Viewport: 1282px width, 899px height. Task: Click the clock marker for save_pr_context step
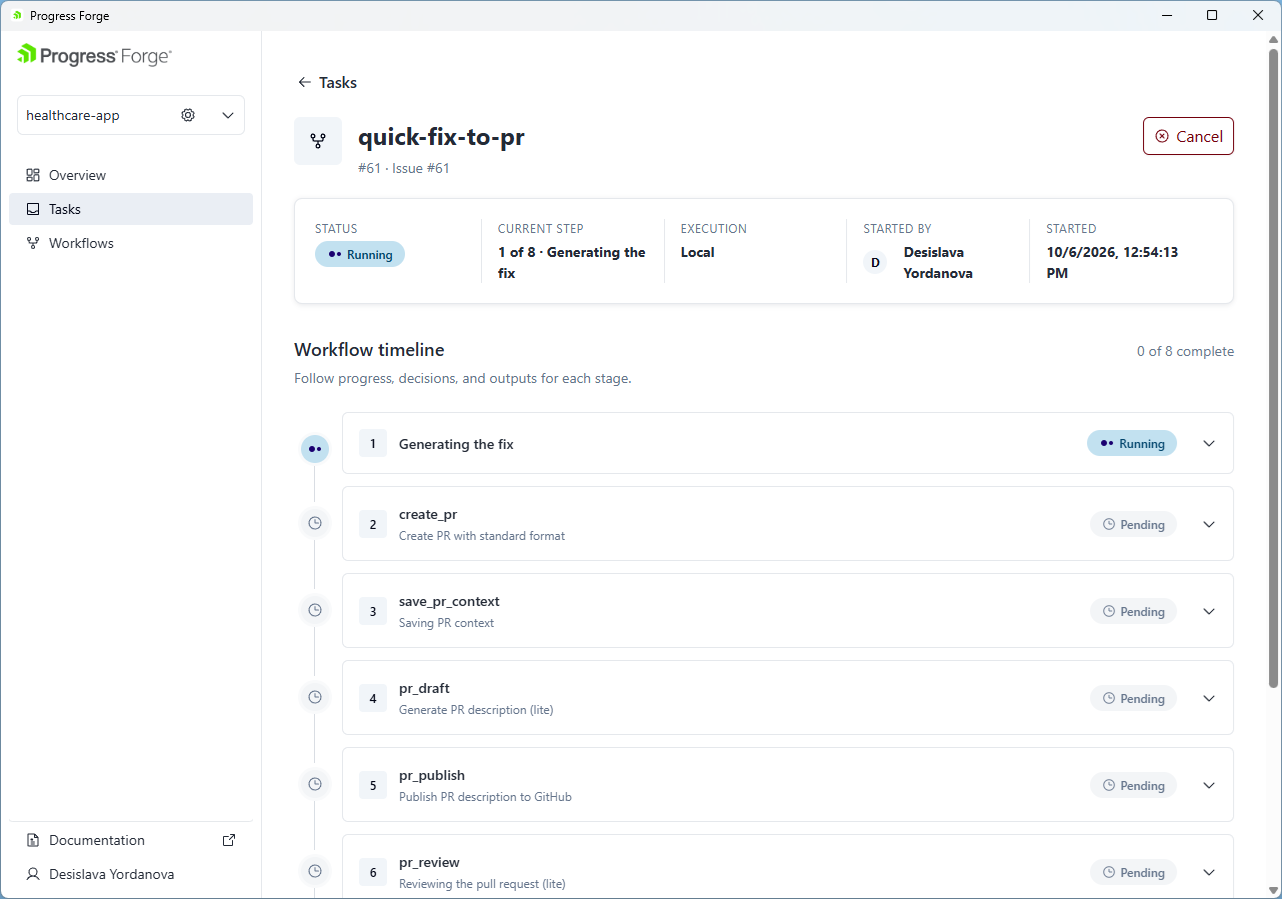pos(315,610)
